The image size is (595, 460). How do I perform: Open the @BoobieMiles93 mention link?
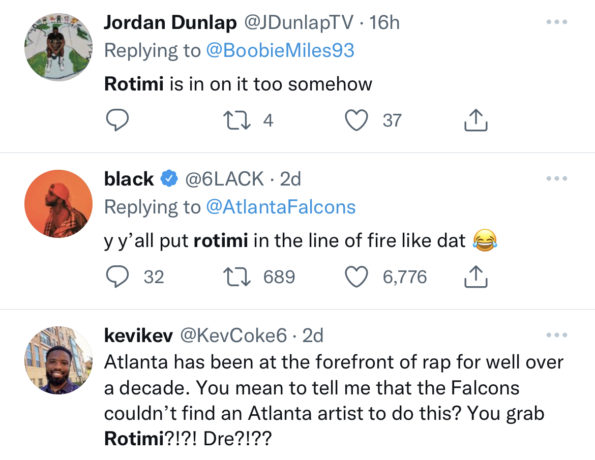coord(280,50)
